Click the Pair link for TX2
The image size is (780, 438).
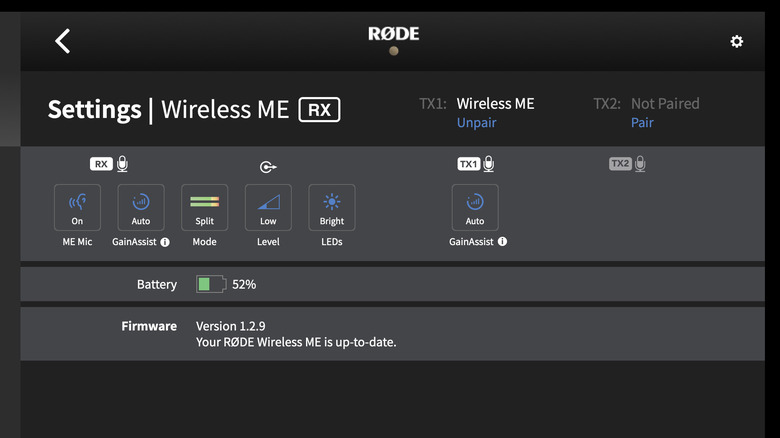(x=642, y=123)
